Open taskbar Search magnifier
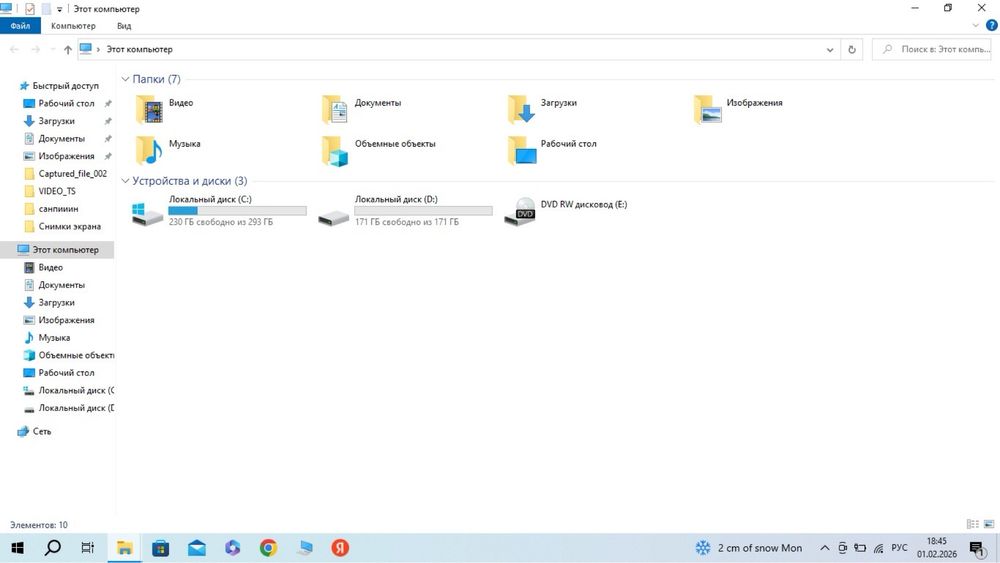Image resolution: width=1000 pixels, height=563 pixels. [x=53, y=548]
